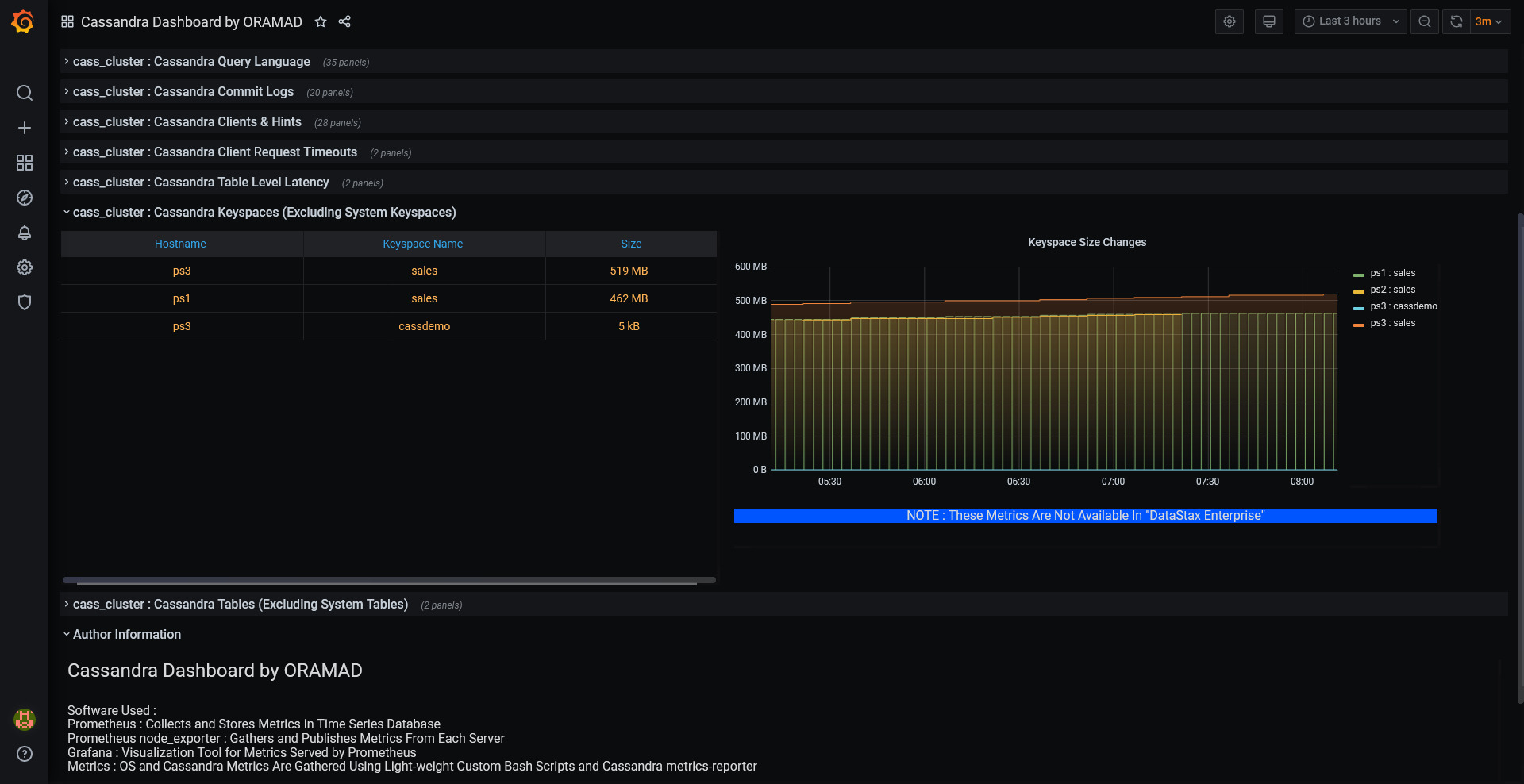This screenshot has width=1524, height=784.
Task: Open the Dashboards grid icon in sidebar
Action: pos(25,163)
